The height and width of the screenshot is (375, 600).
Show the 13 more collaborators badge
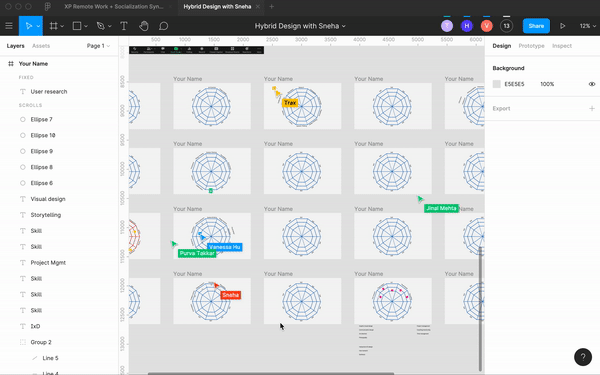click(x=506, y=26)
